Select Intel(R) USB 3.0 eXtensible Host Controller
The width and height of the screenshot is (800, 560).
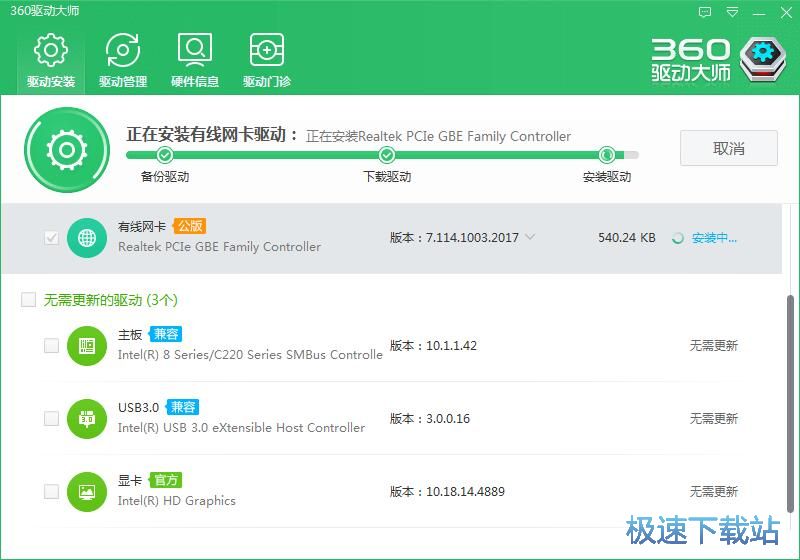(241, 427)
